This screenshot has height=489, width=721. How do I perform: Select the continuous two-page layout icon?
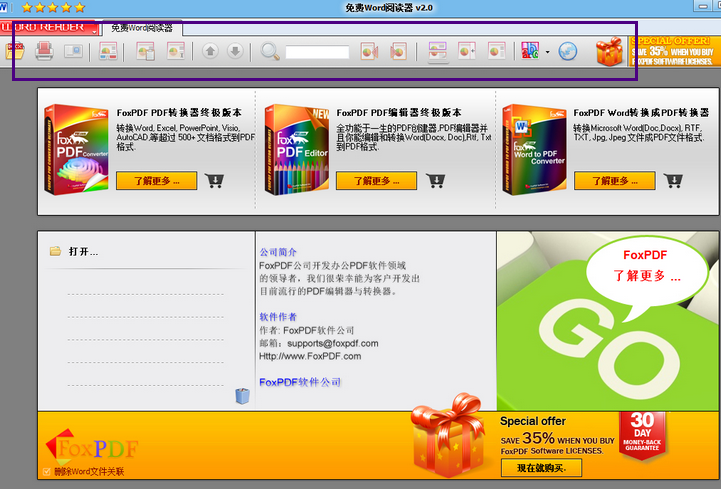tap(437, 51)
